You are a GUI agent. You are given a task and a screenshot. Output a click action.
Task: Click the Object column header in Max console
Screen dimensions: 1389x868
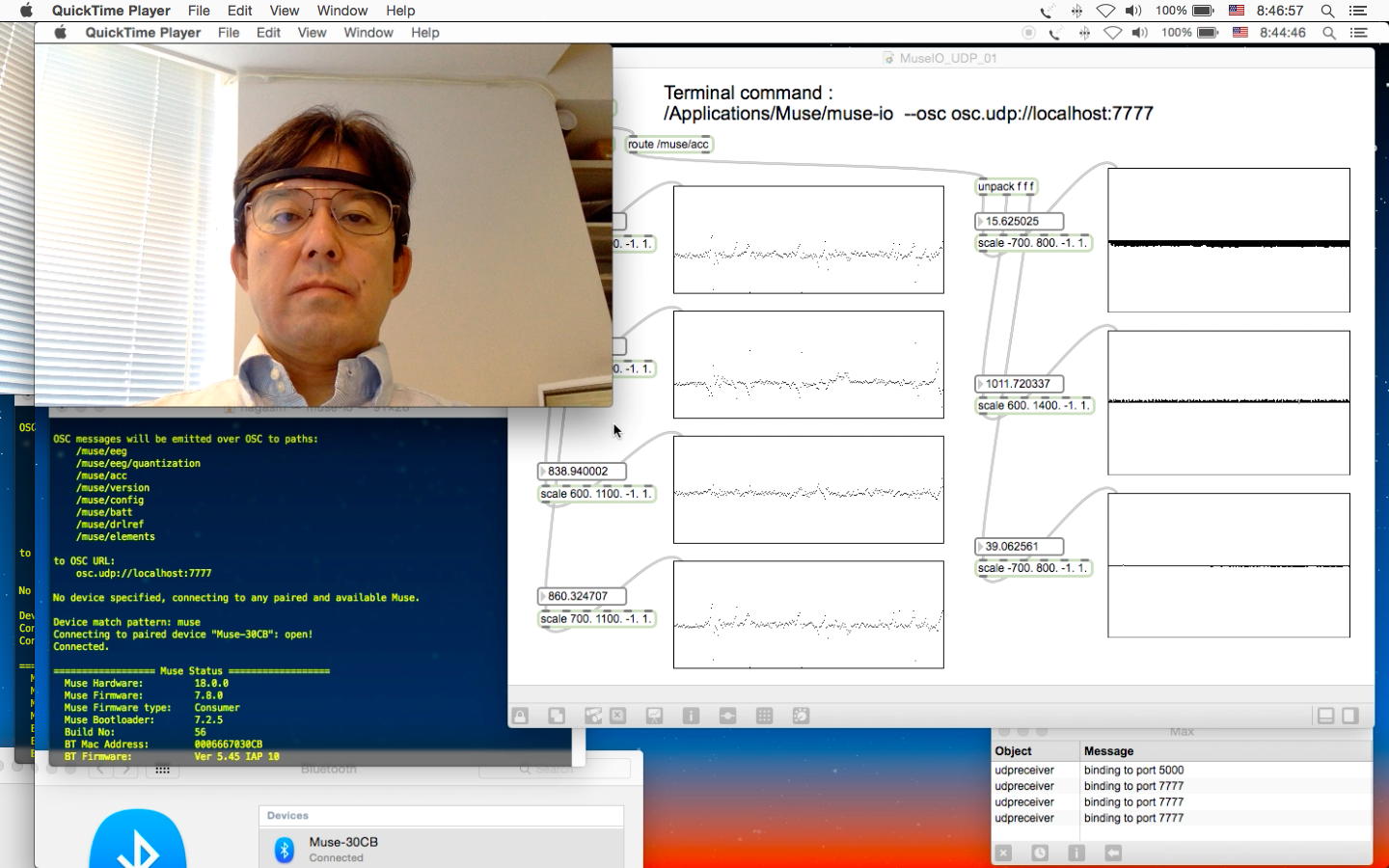tap(1013, 751)
